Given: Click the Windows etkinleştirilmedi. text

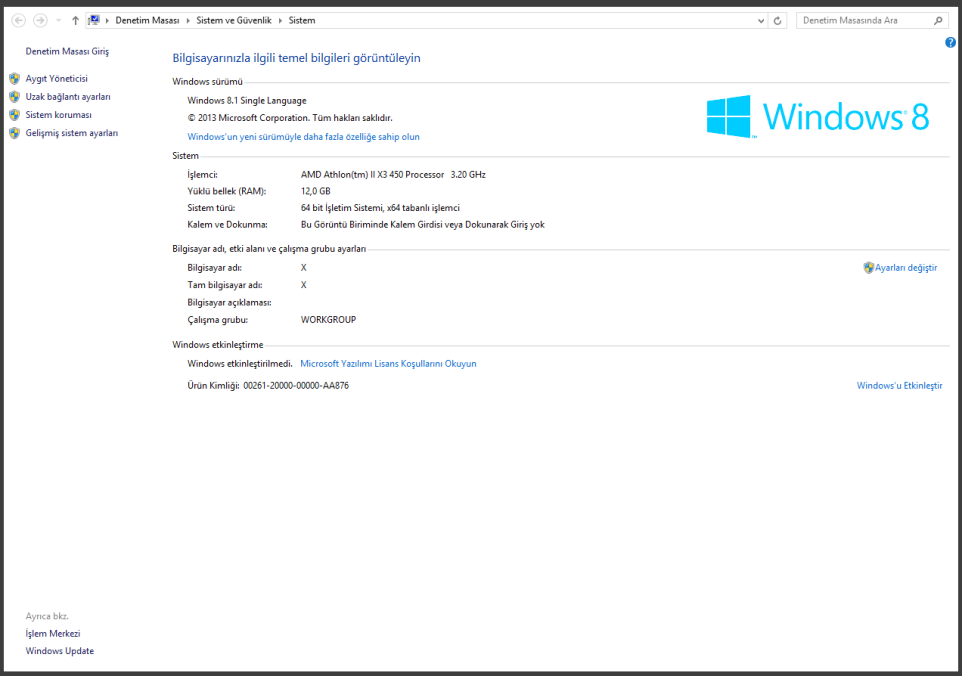Looking at the screenshot, I should click(x=240, y=364).
